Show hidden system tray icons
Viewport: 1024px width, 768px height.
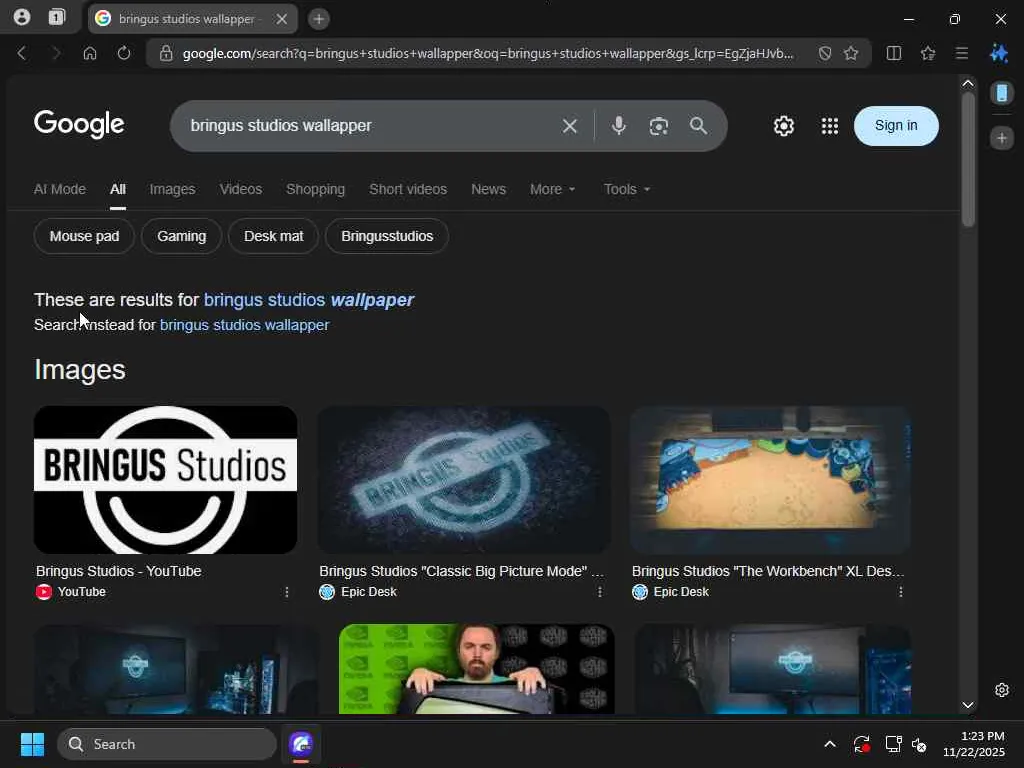pos(829,744)
